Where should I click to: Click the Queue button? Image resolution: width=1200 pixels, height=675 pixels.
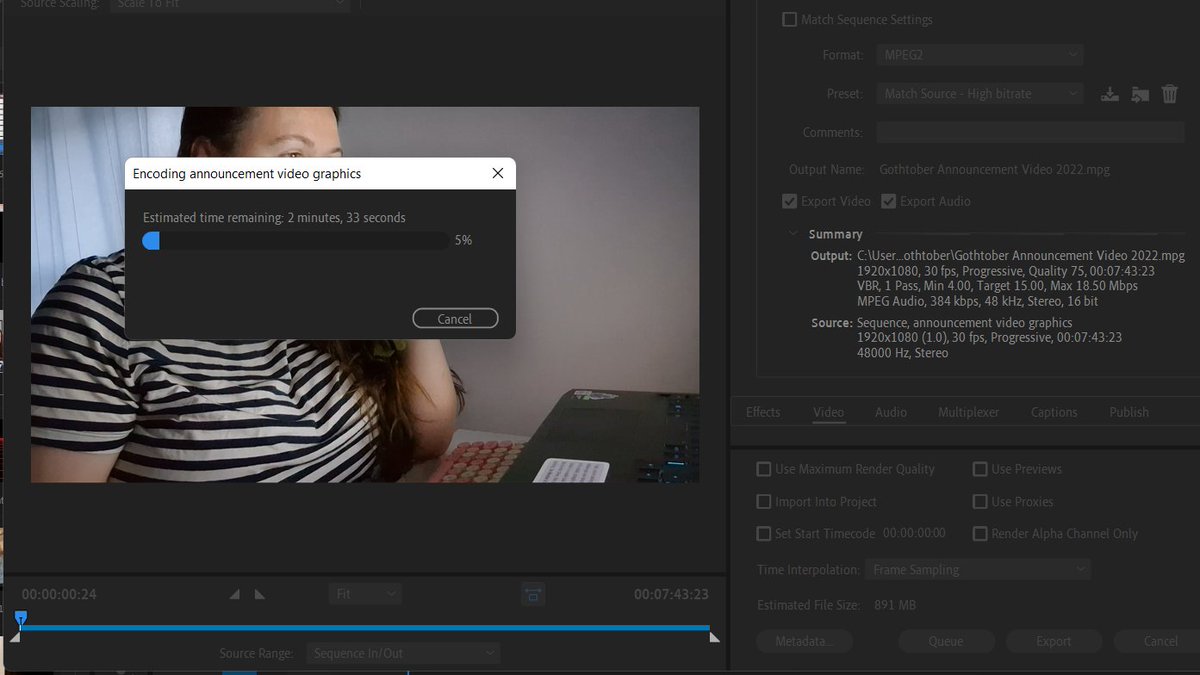[946, 641]
